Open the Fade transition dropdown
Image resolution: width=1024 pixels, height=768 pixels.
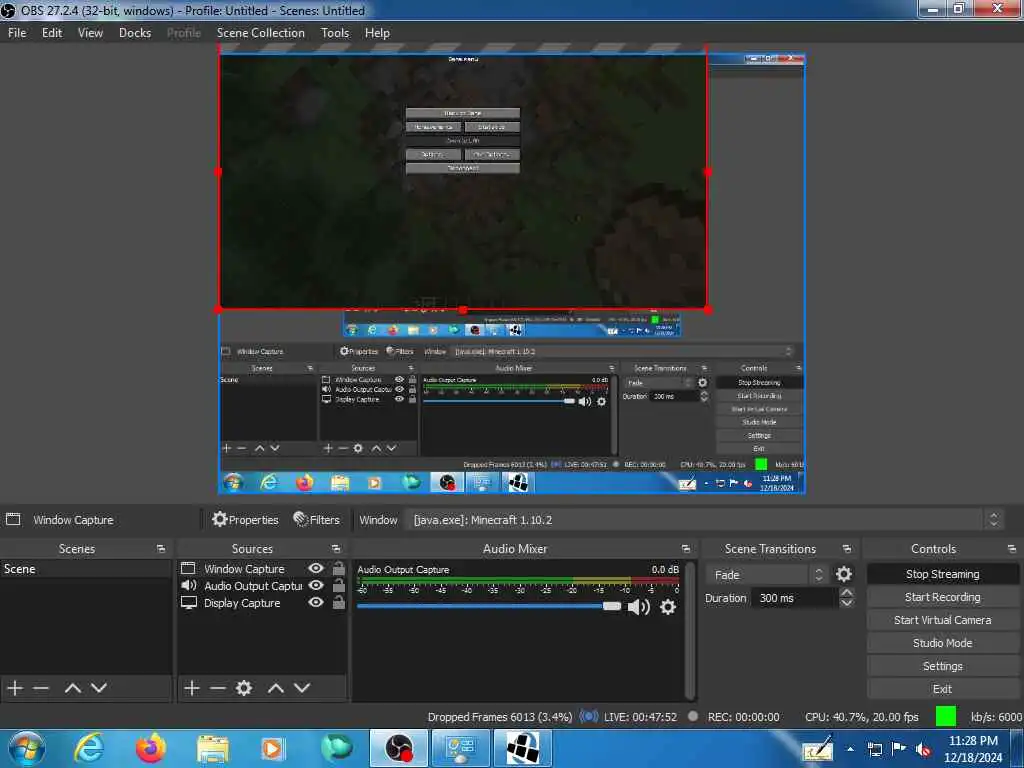pos(767,575)
